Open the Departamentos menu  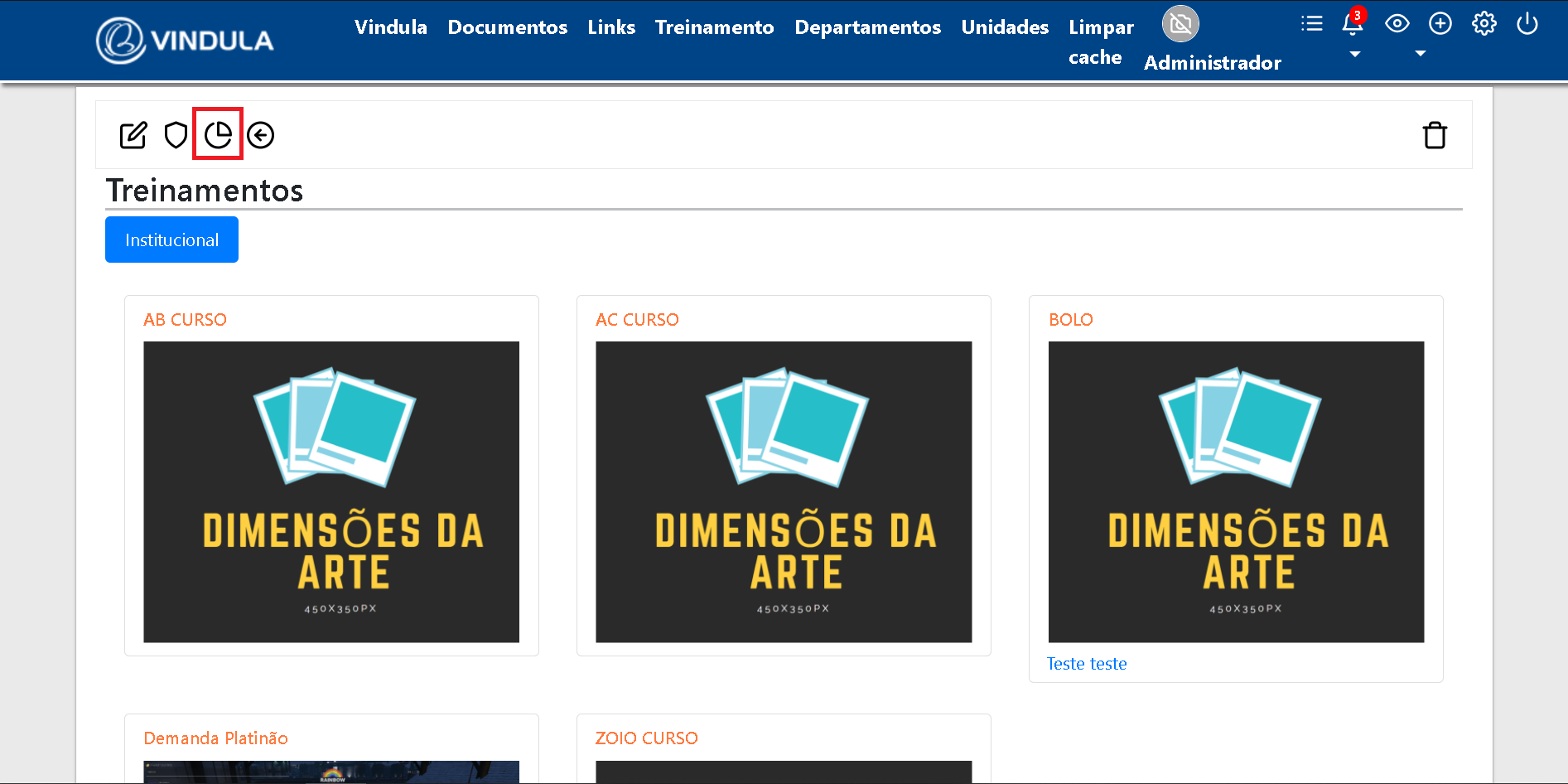click(x=867, y=27)
